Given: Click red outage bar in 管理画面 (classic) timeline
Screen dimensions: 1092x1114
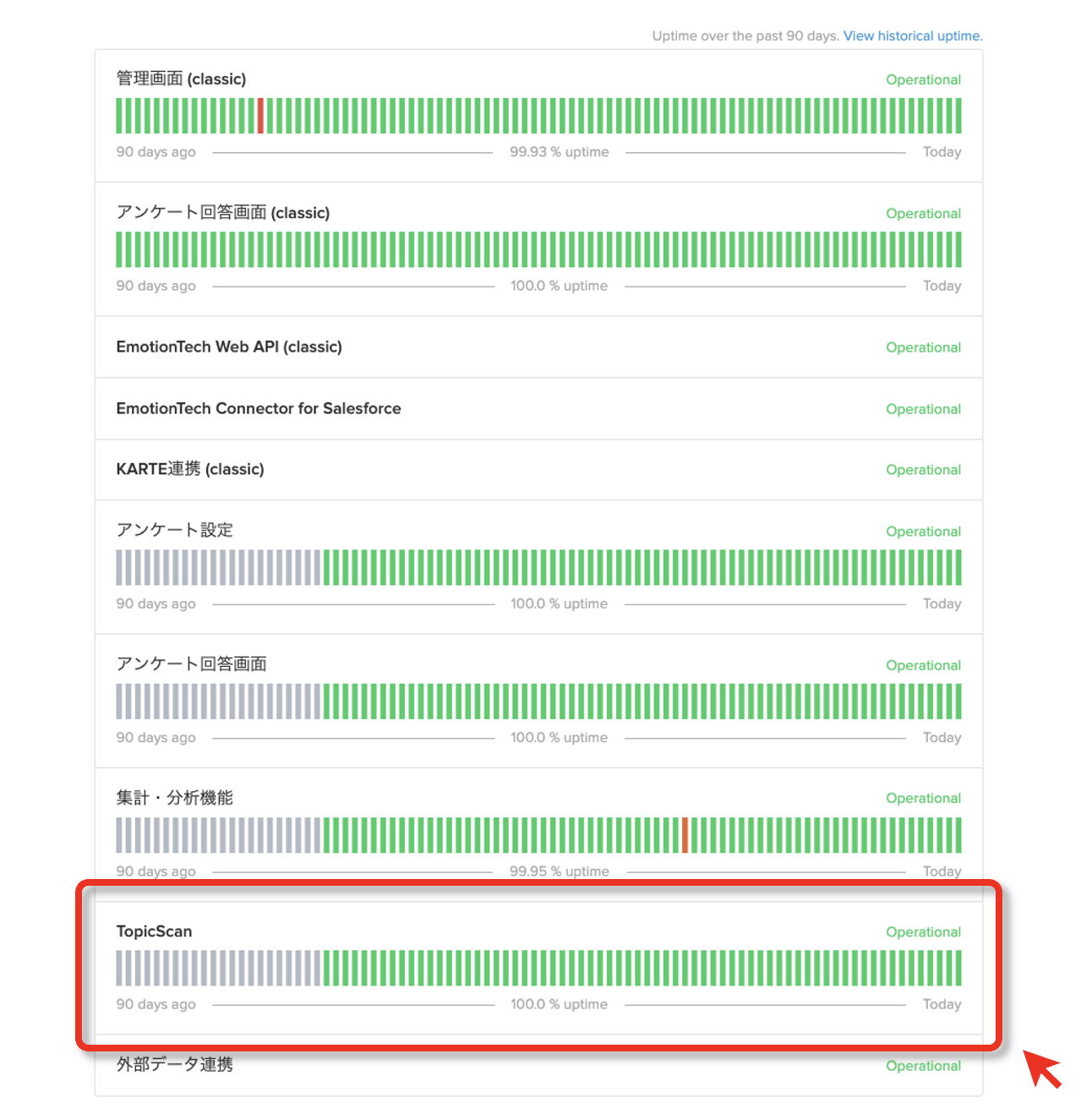Looking at the screenshot, I should coord(260,116).
